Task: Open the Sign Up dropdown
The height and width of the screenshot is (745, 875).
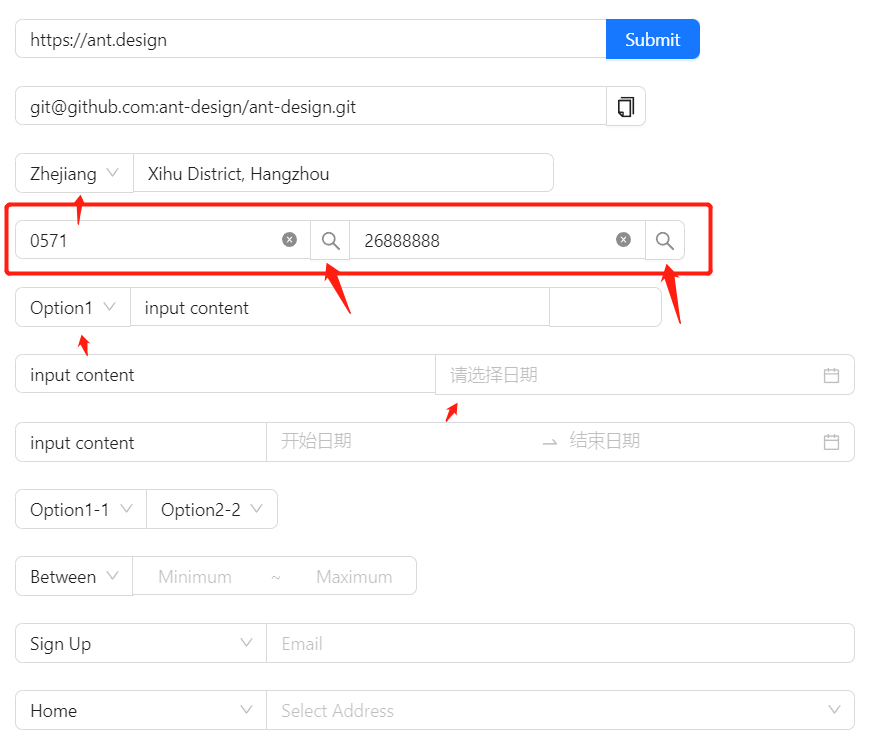Action: click(x=141, y=643)
